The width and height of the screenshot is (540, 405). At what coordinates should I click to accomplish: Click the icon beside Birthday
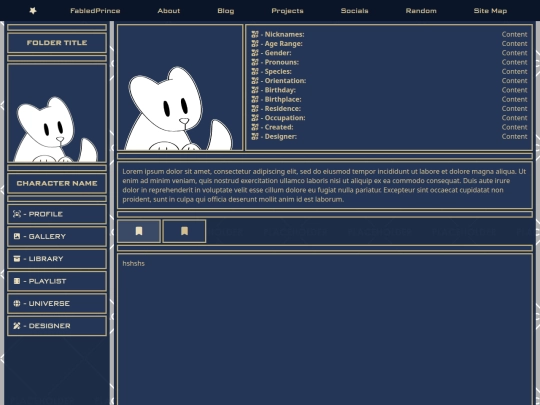255,90
